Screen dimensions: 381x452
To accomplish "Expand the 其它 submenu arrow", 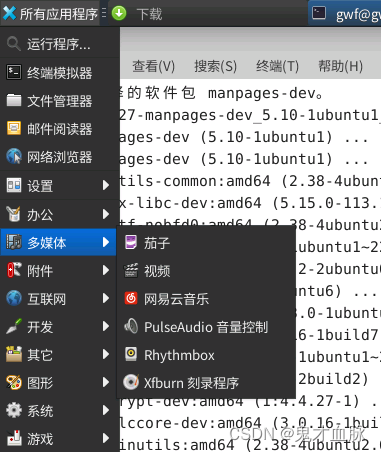I will pos(106,354).
